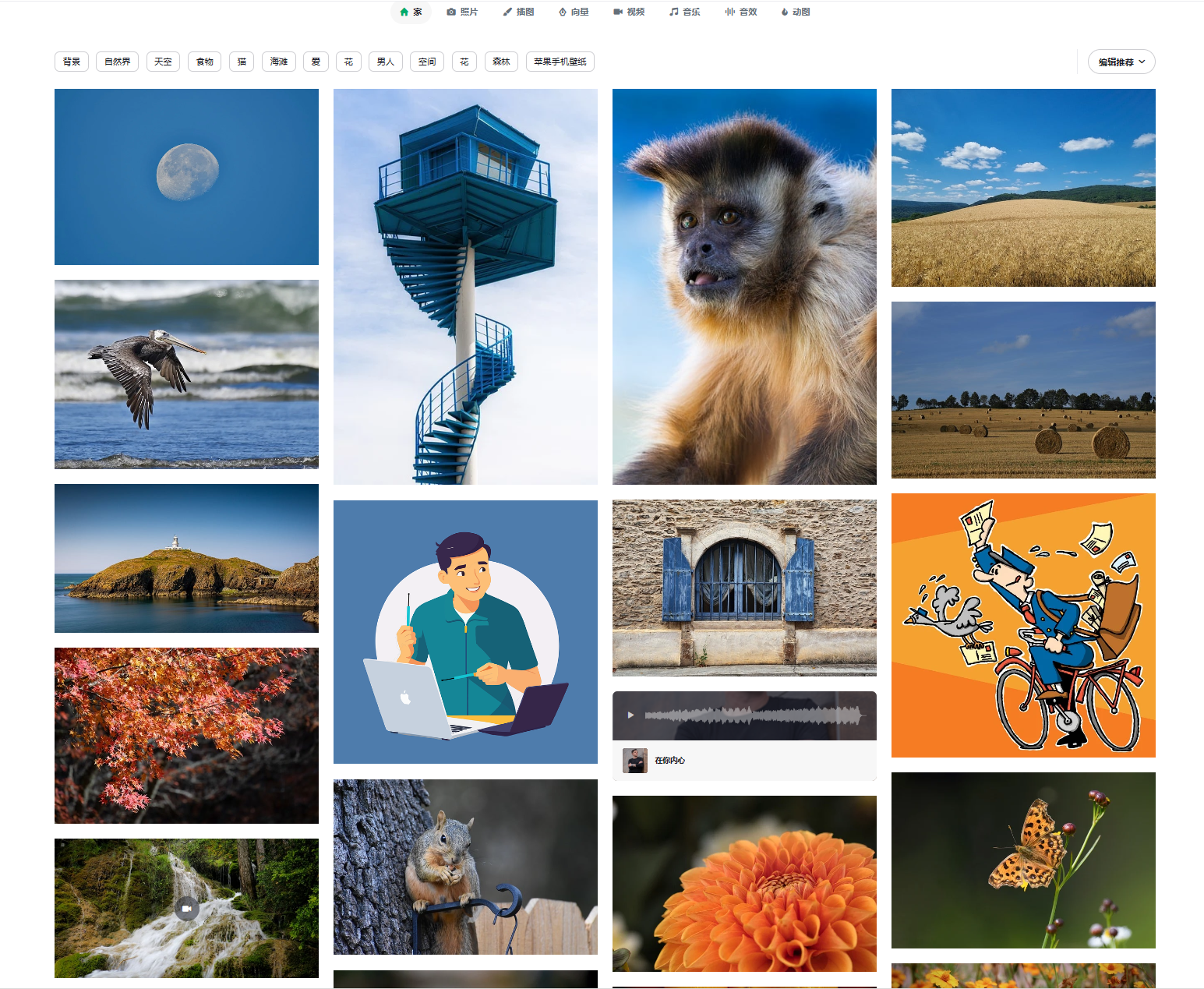This screenshot has width=1204, height=989.
Task: Click the video camera icon for 视频
Action: tap(618, 12)
